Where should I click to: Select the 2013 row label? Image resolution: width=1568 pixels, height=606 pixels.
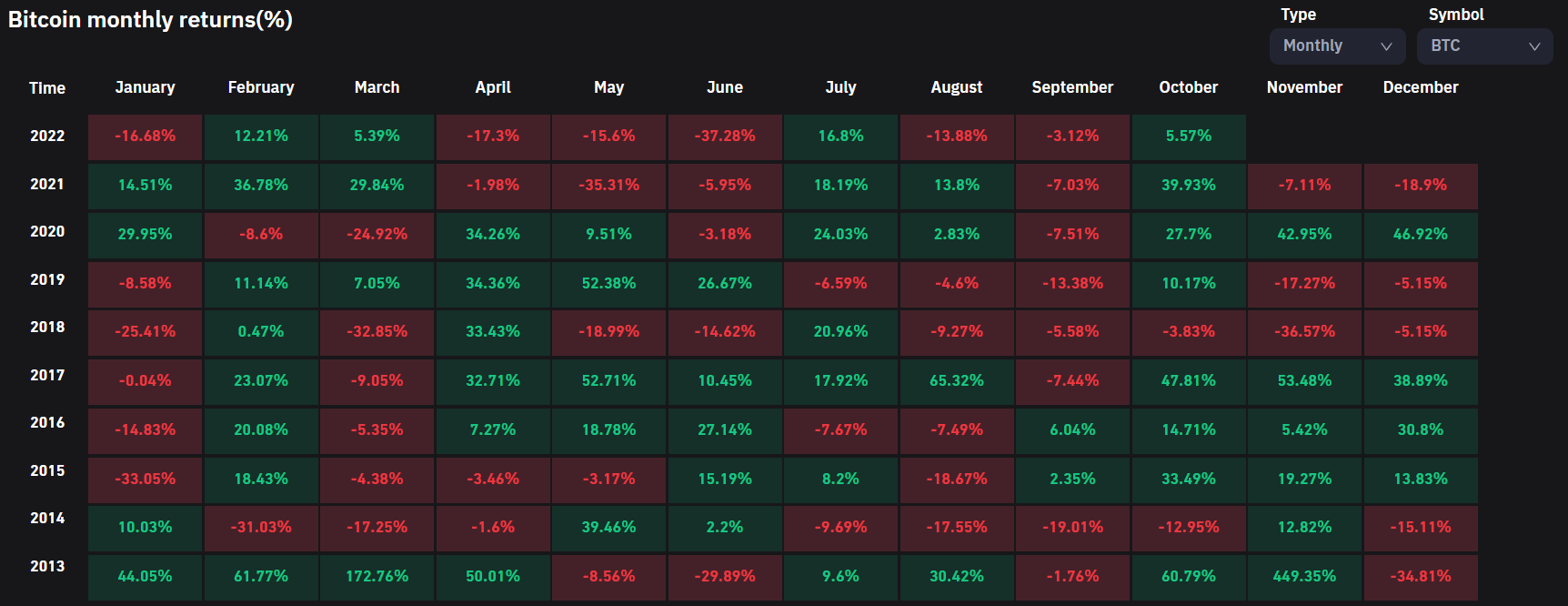[47, 566]
